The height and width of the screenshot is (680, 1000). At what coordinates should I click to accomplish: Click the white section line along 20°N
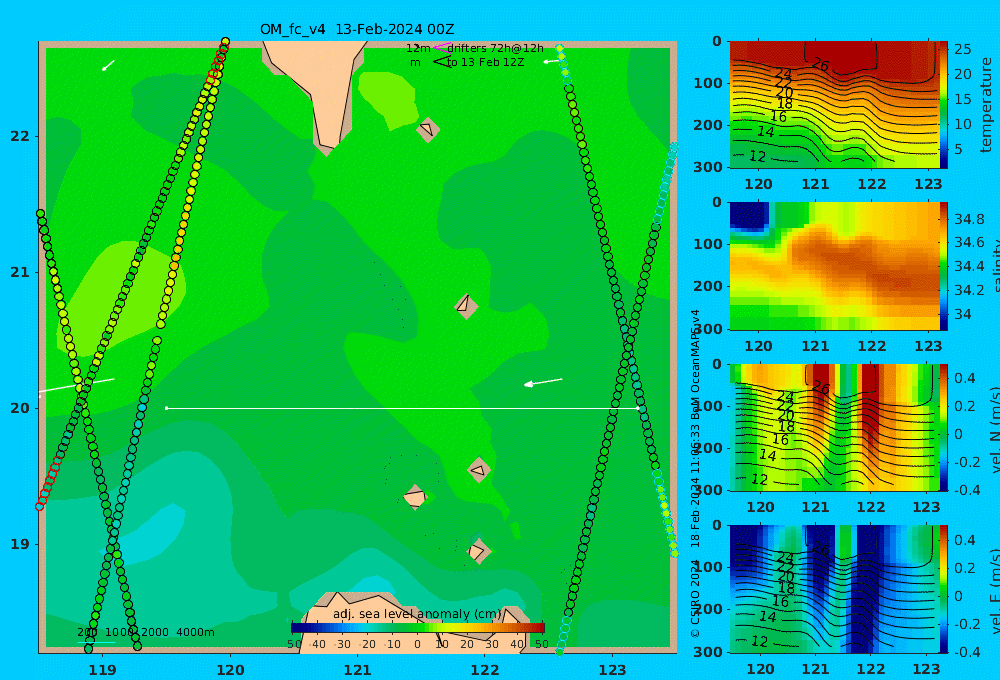tap(402, 408)
